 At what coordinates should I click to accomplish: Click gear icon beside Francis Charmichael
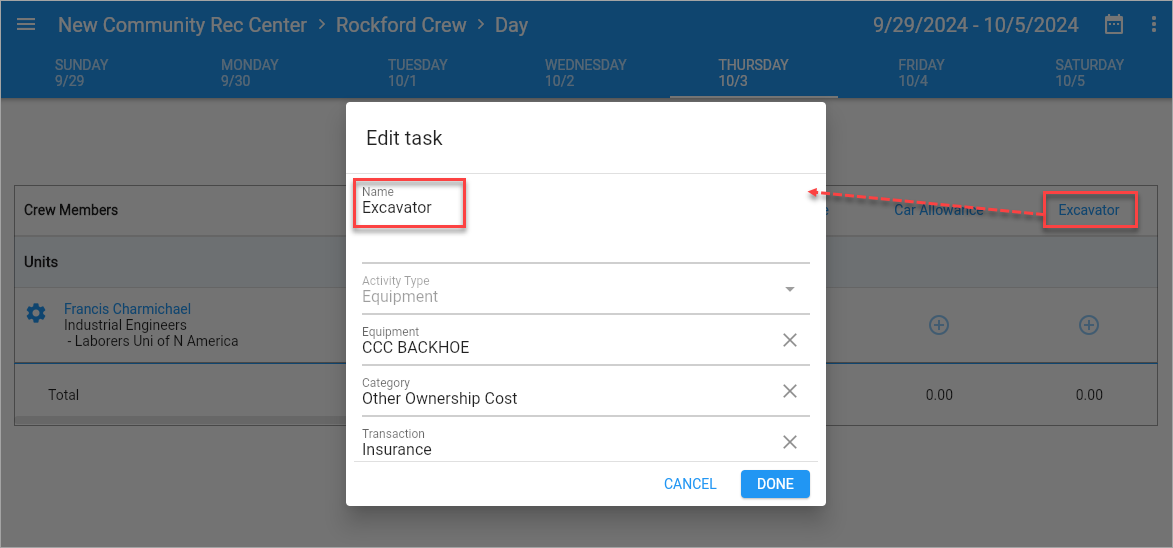click(x=36, y=313)
